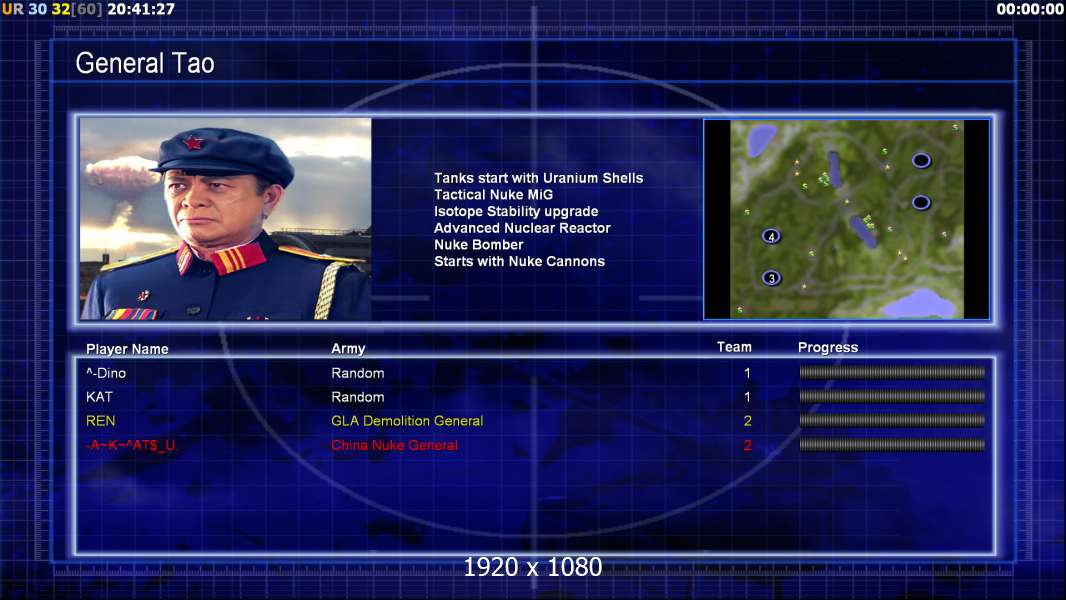Select player name -A~K~^AT$_U
This screenshot has height=600, width=1066.
click(x=131, y=446)
